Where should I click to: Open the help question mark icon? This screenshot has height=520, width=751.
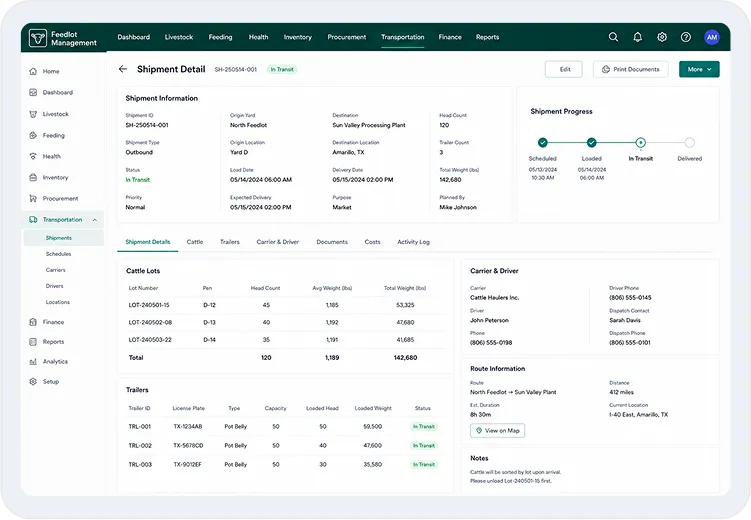686,37
